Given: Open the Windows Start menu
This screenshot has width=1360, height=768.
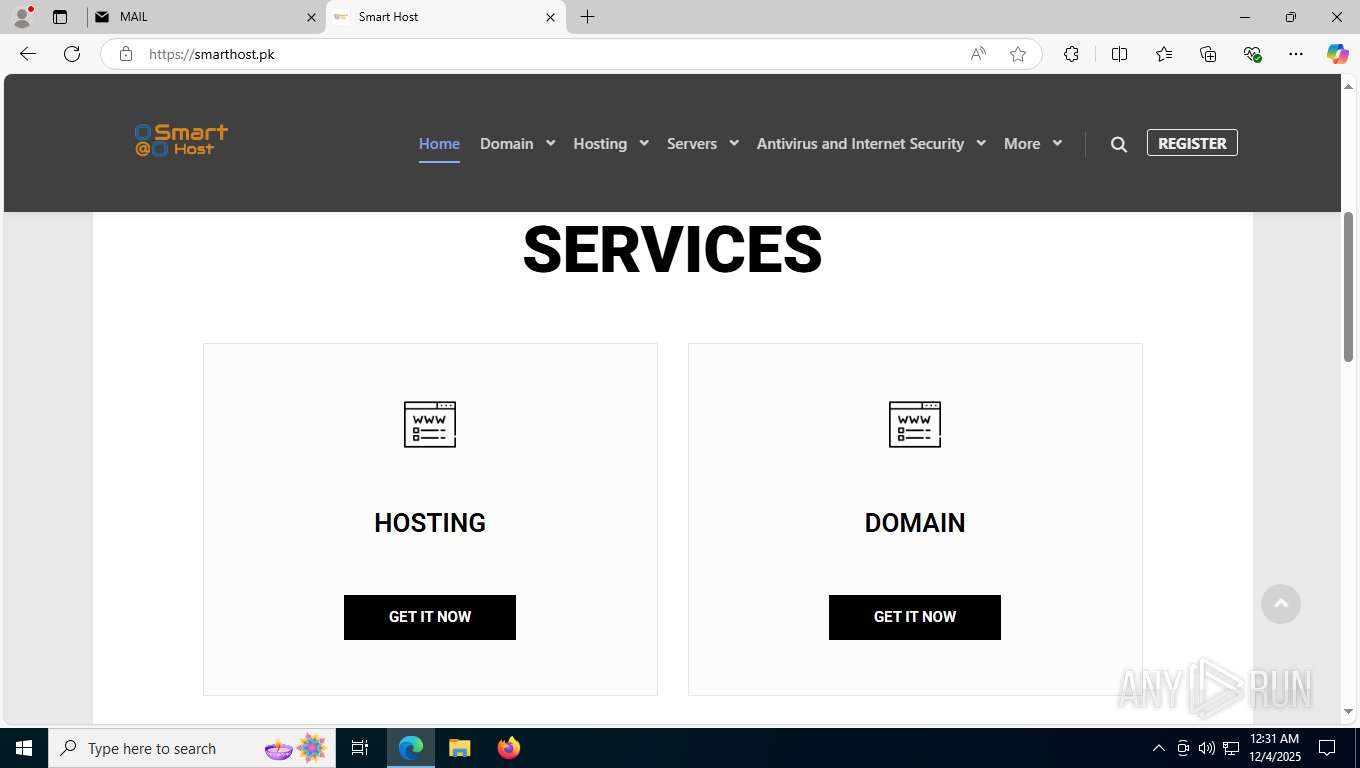Looking at the screenshot, I should click(x=24, y=748).
